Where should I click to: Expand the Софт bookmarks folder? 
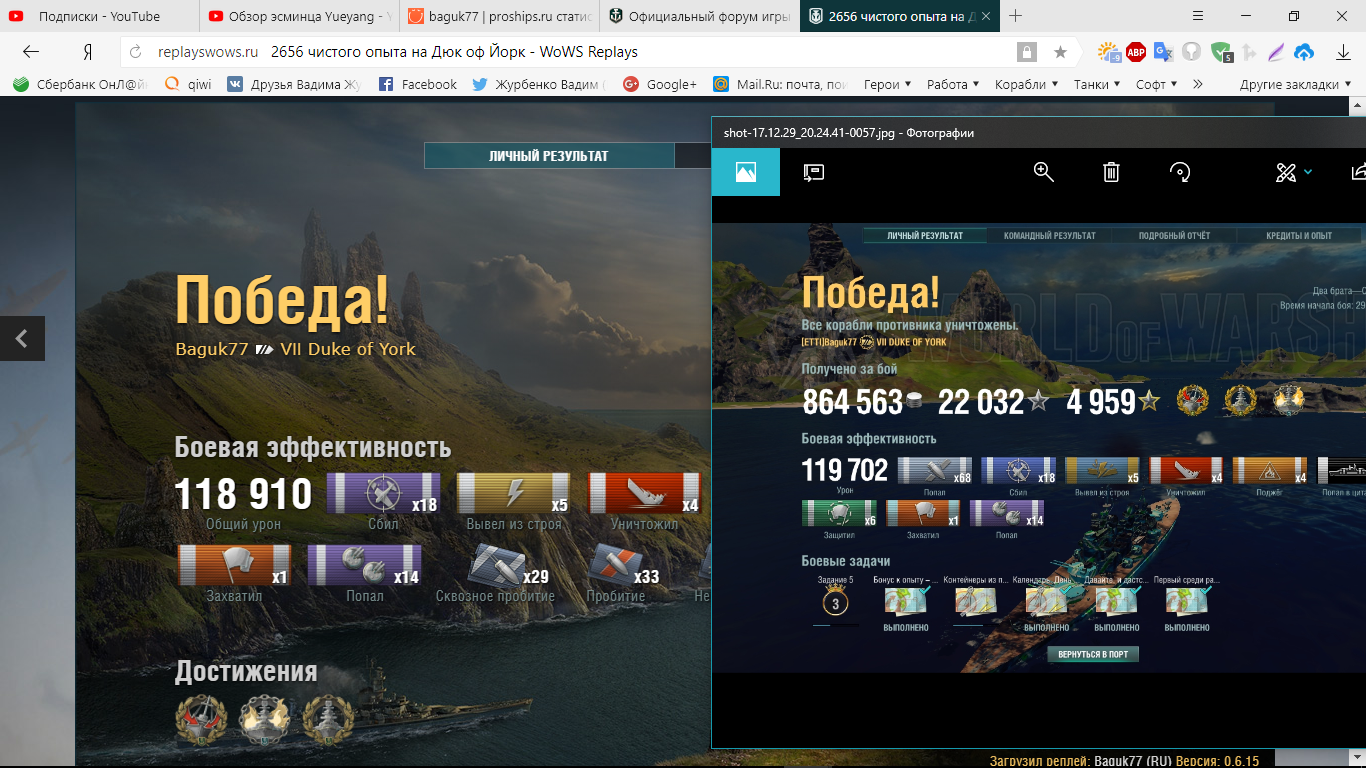[x=1156, y=85]
